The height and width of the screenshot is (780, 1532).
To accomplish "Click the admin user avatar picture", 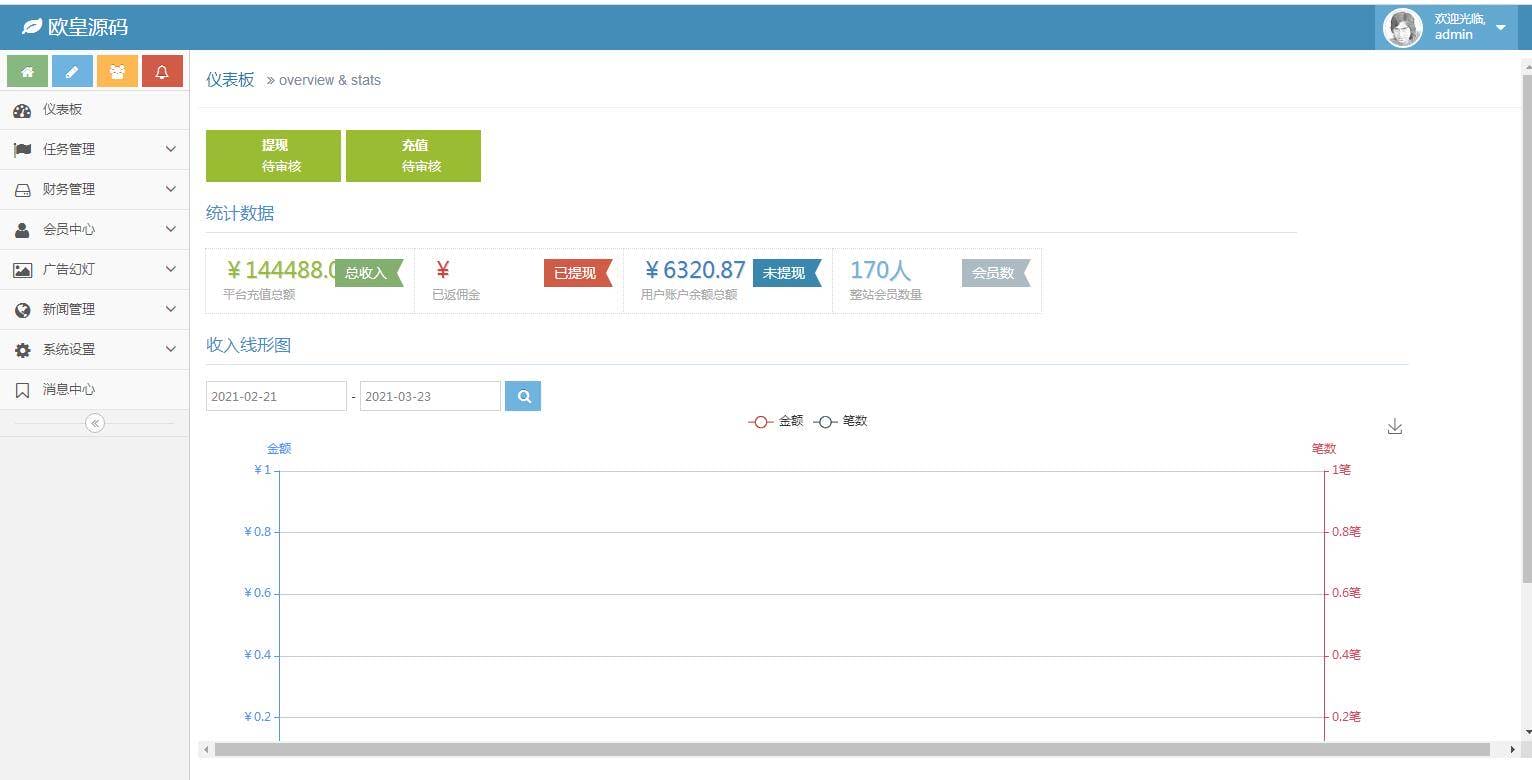I will tap(1402, 27).
